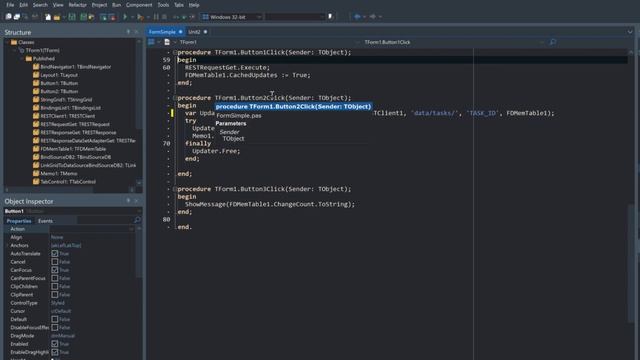Click the Back navigation arrow icon
The height and width of the screenshot is (360, 640).
[358, 17]
